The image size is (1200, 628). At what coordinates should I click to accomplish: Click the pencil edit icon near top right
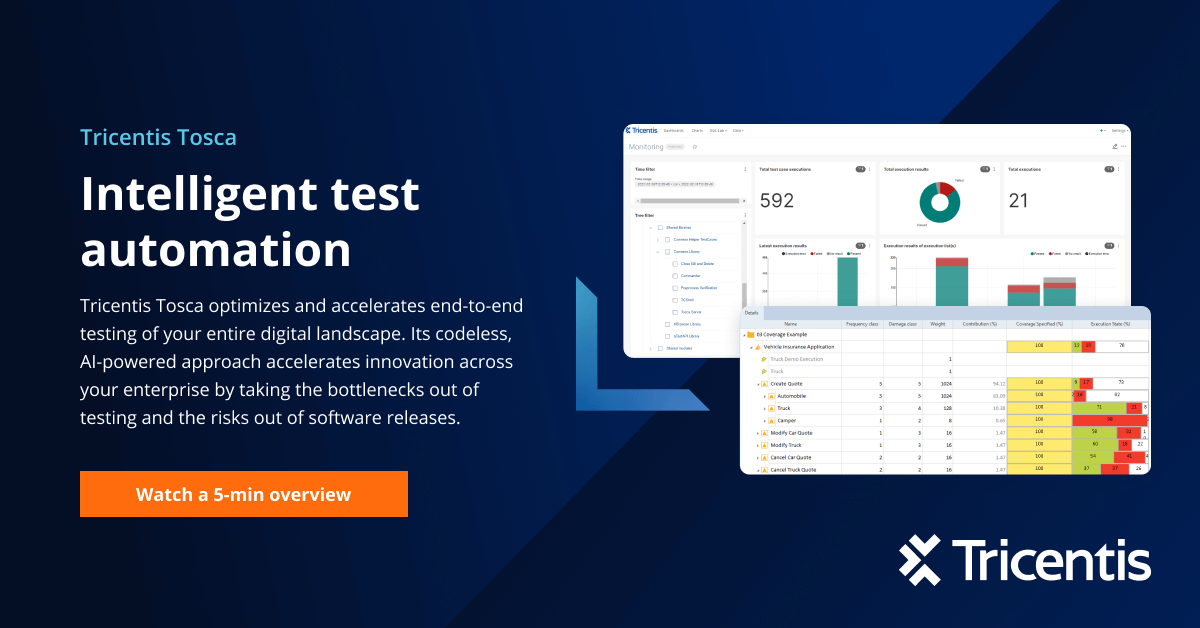[1115, 146]
